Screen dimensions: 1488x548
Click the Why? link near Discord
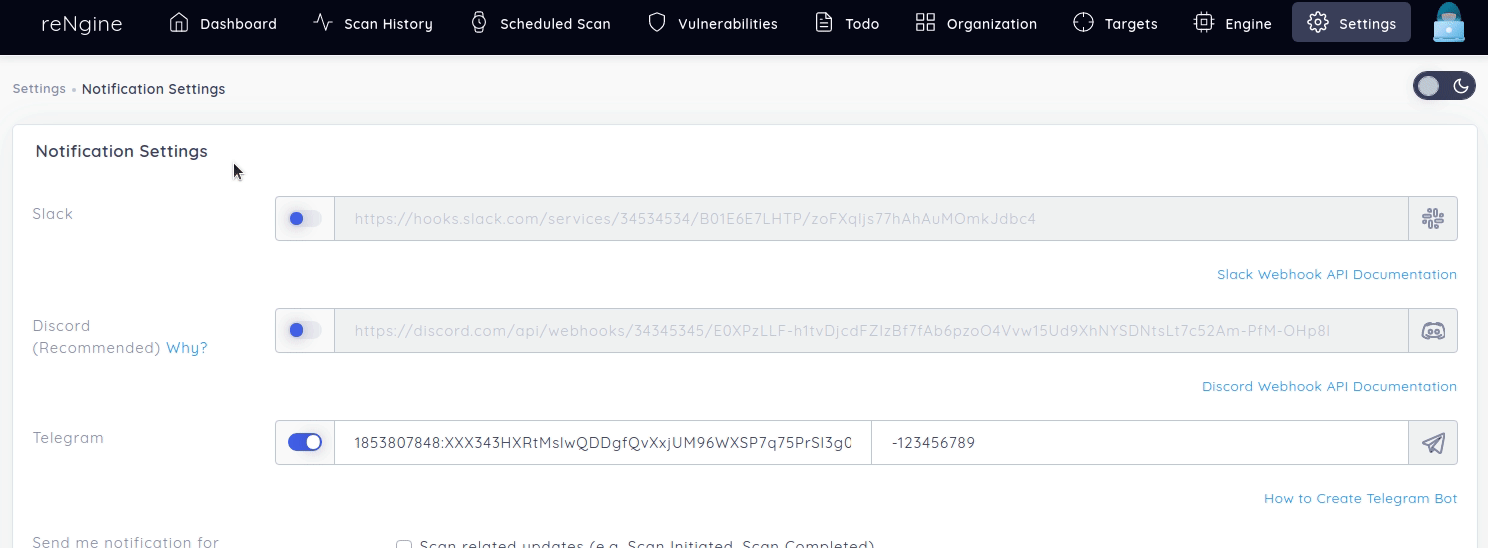click(x=187, y=348)
